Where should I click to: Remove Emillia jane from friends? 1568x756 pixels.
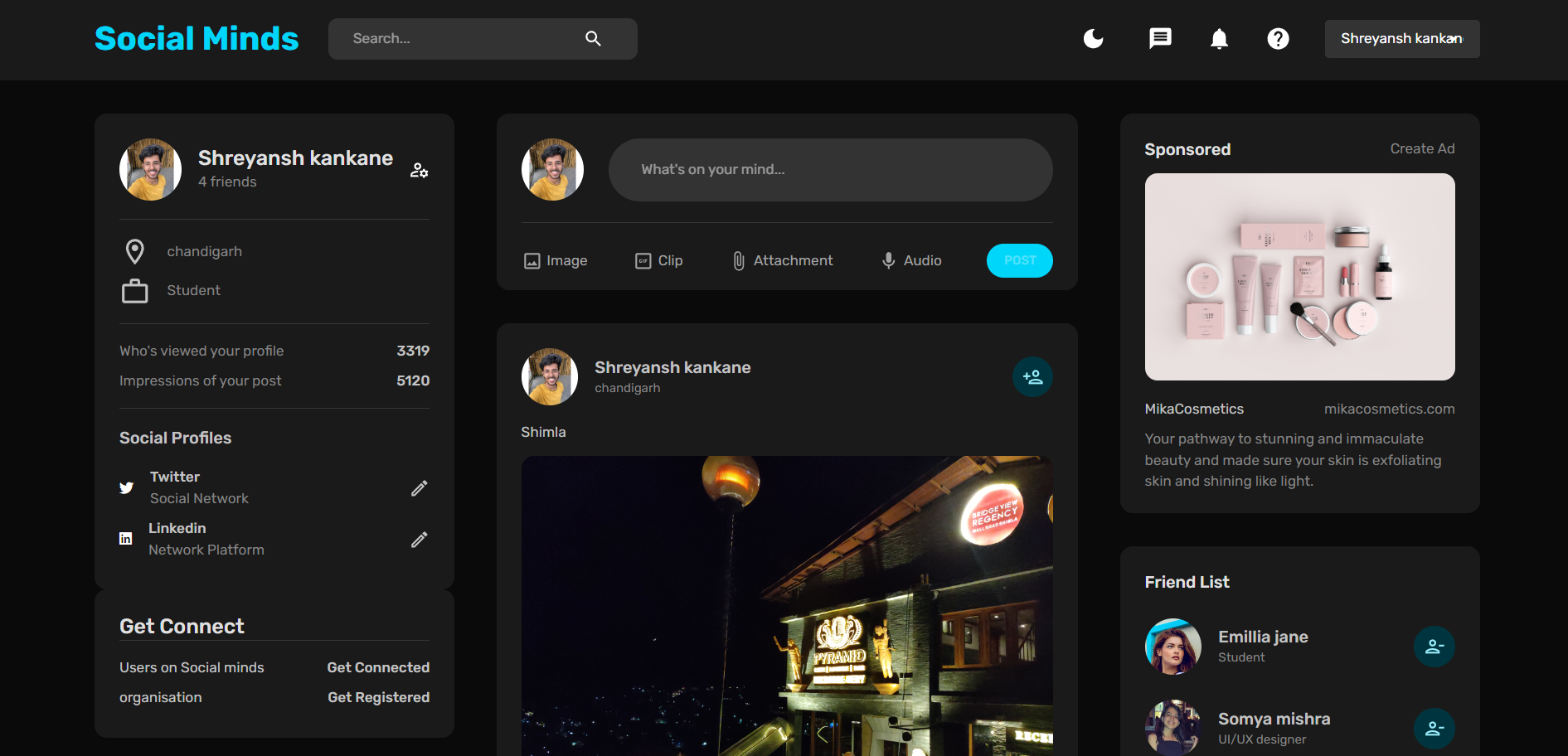pos(1434,647)
